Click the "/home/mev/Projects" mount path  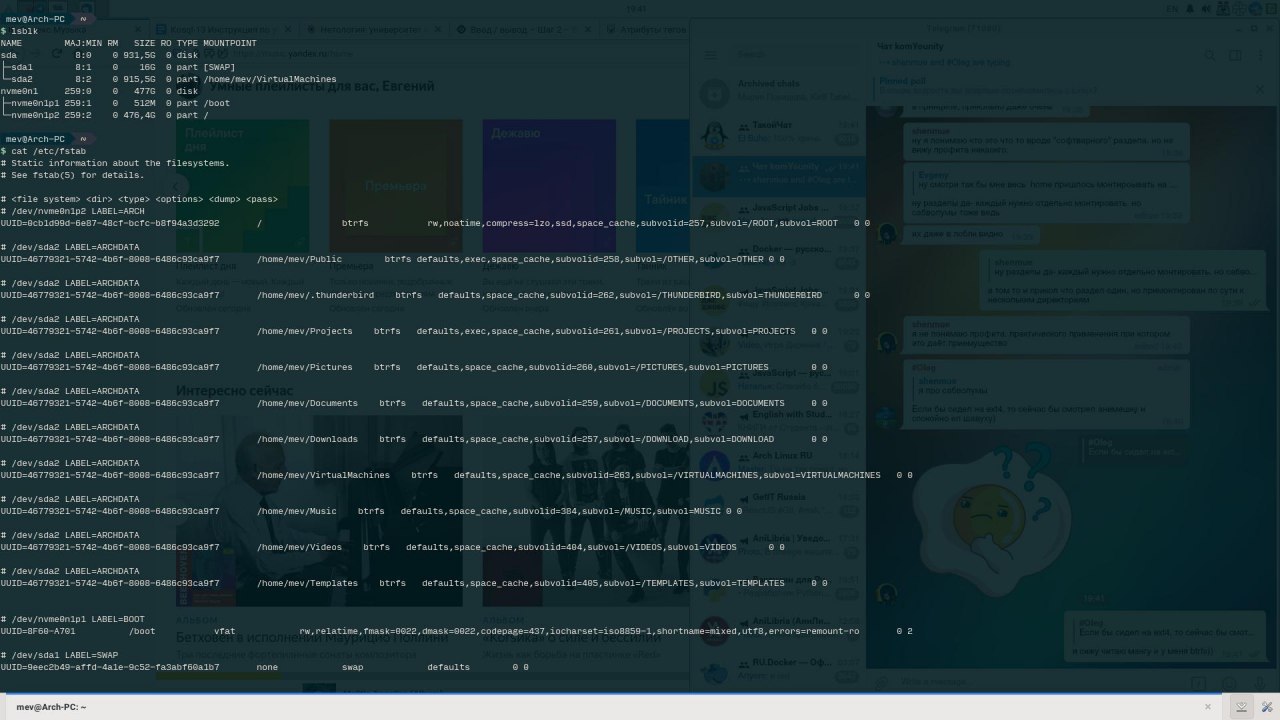click(x=305, y=331)
